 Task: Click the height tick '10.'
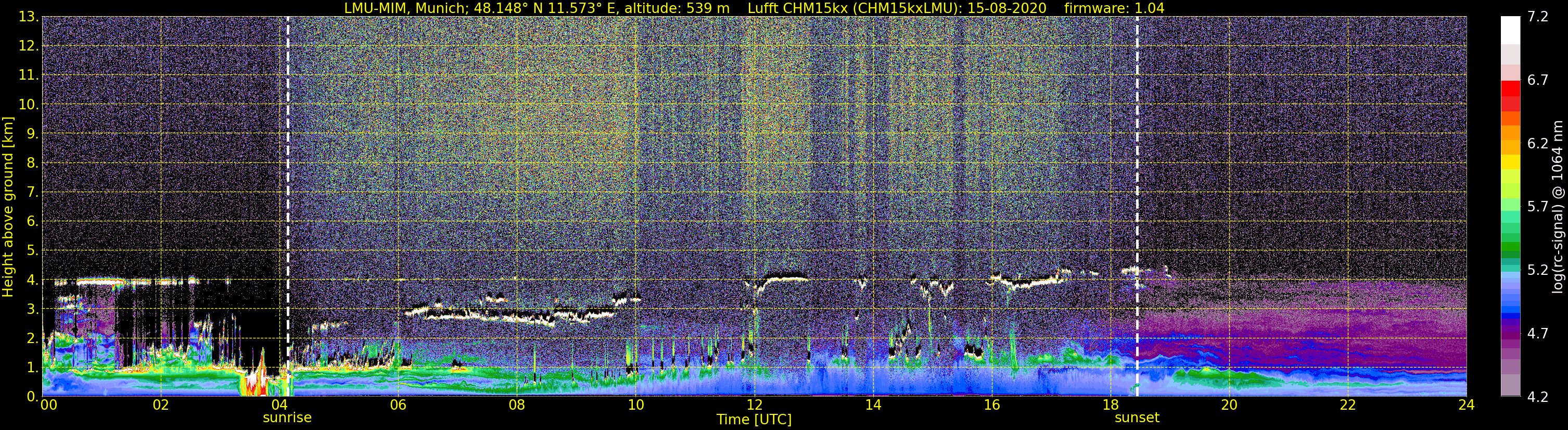pyautogui.click(x=29, y=105)
